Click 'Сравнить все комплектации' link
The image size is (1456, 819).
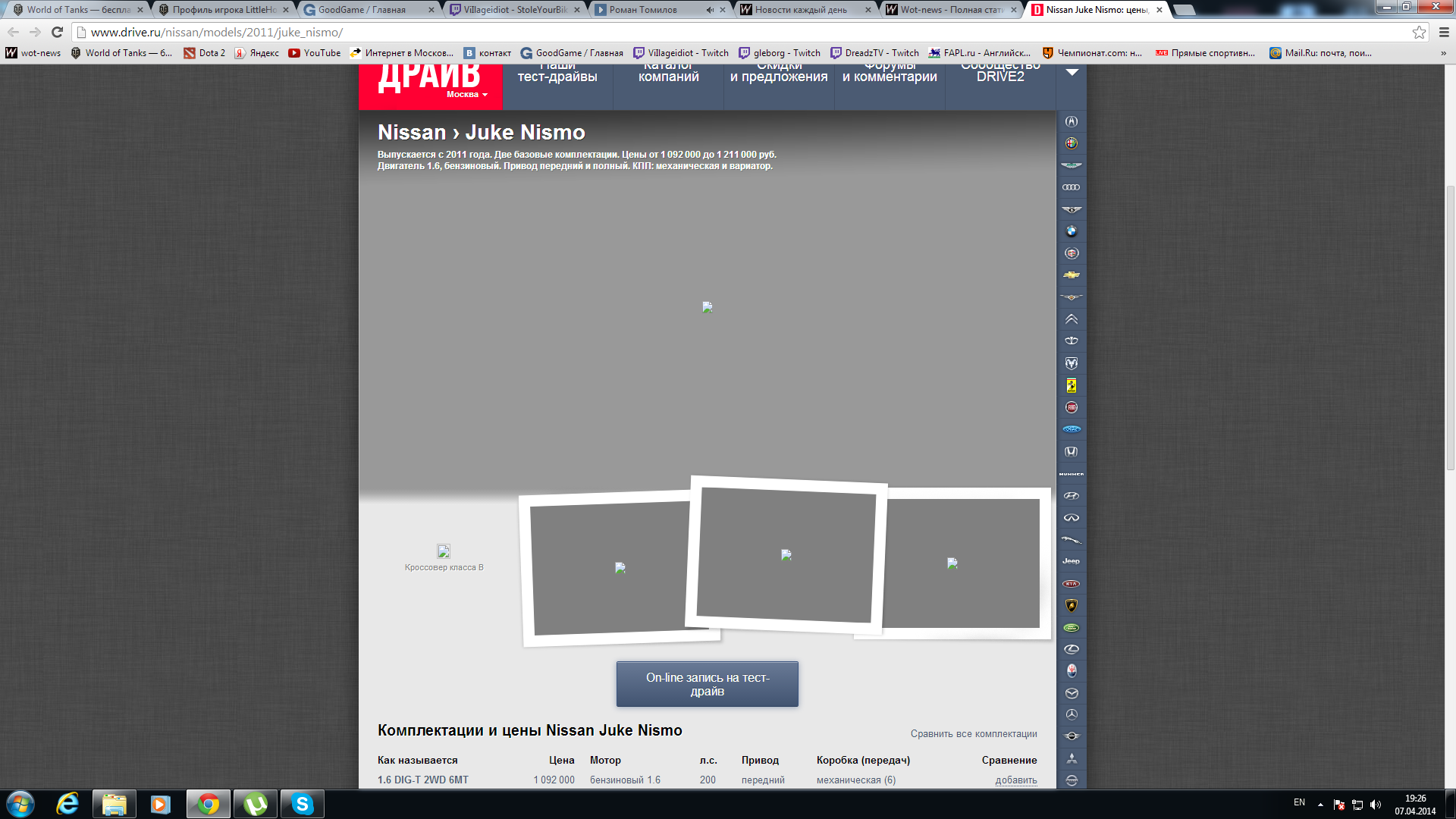click(x=974, y=734)
